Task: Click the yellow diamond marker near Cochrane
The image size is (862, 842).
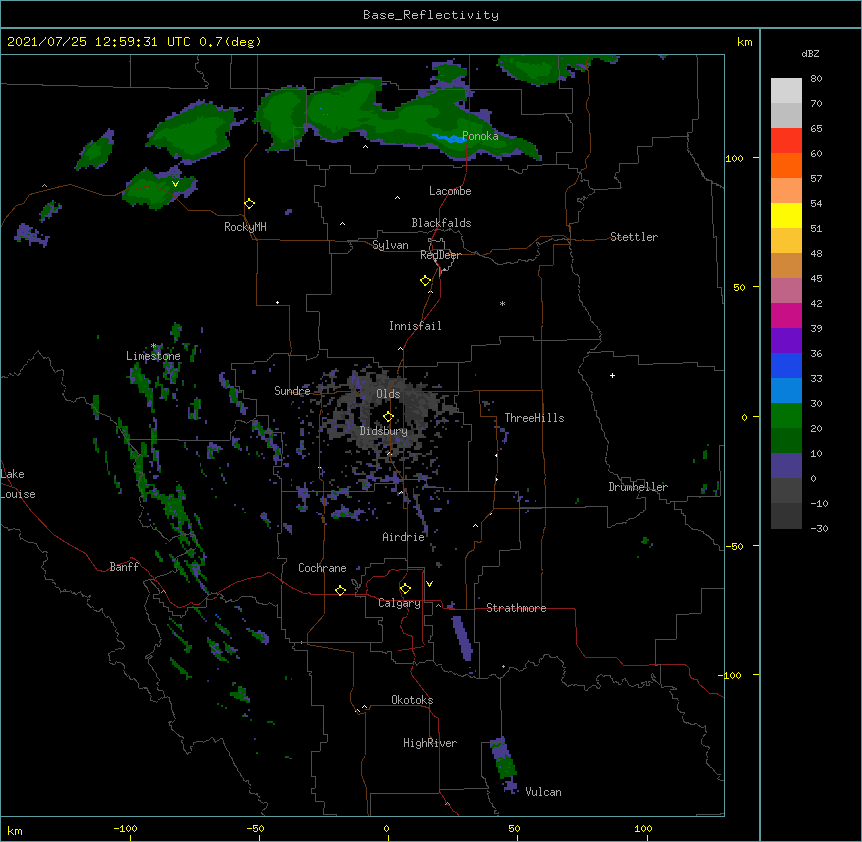Action: [x=340, y=590]
